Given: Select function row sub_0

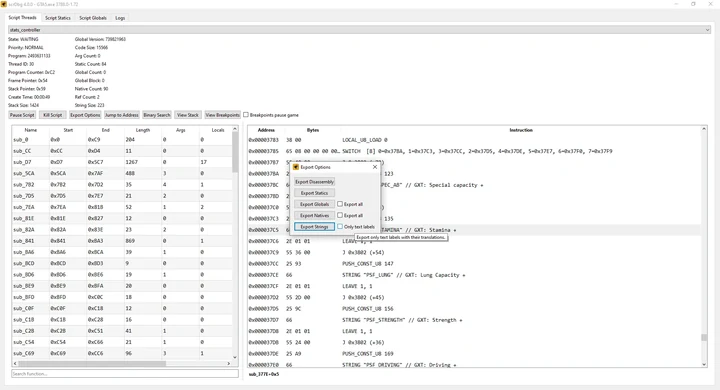Looking at the screenshot, I should click(122, 140).
